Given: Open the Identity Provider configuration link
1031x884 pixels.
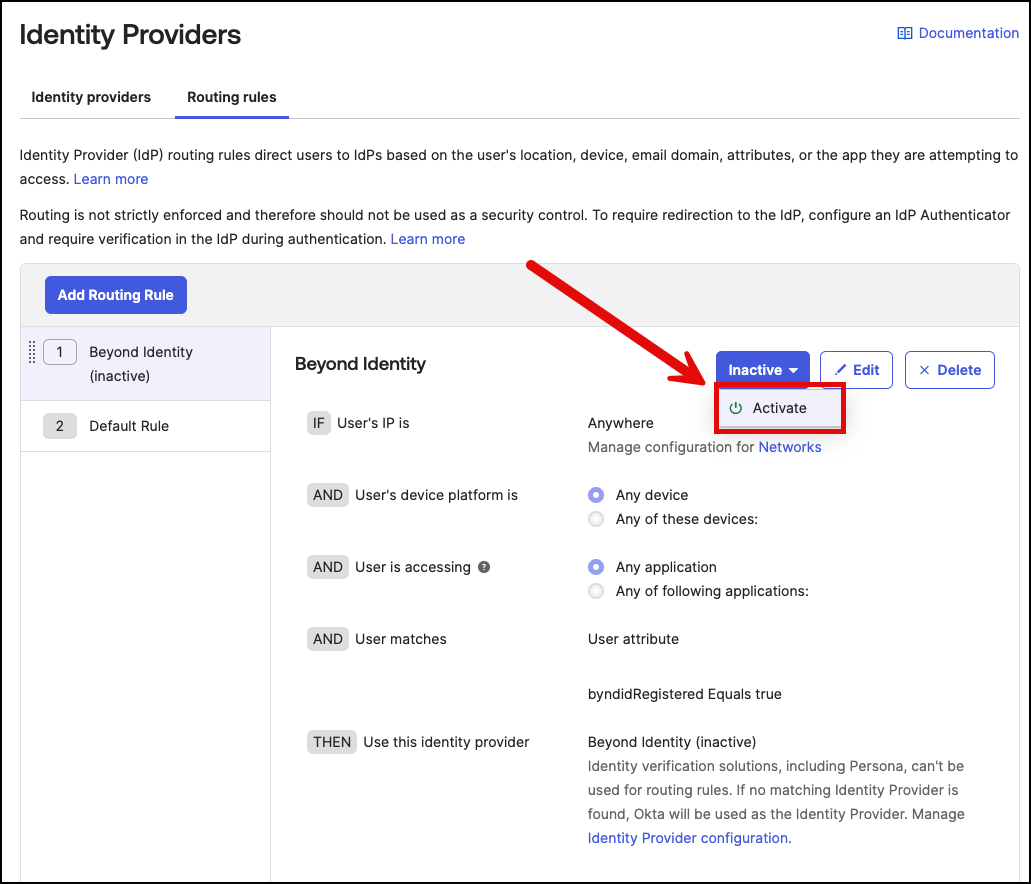Looking at the screenshot, I should pos(688,838).
